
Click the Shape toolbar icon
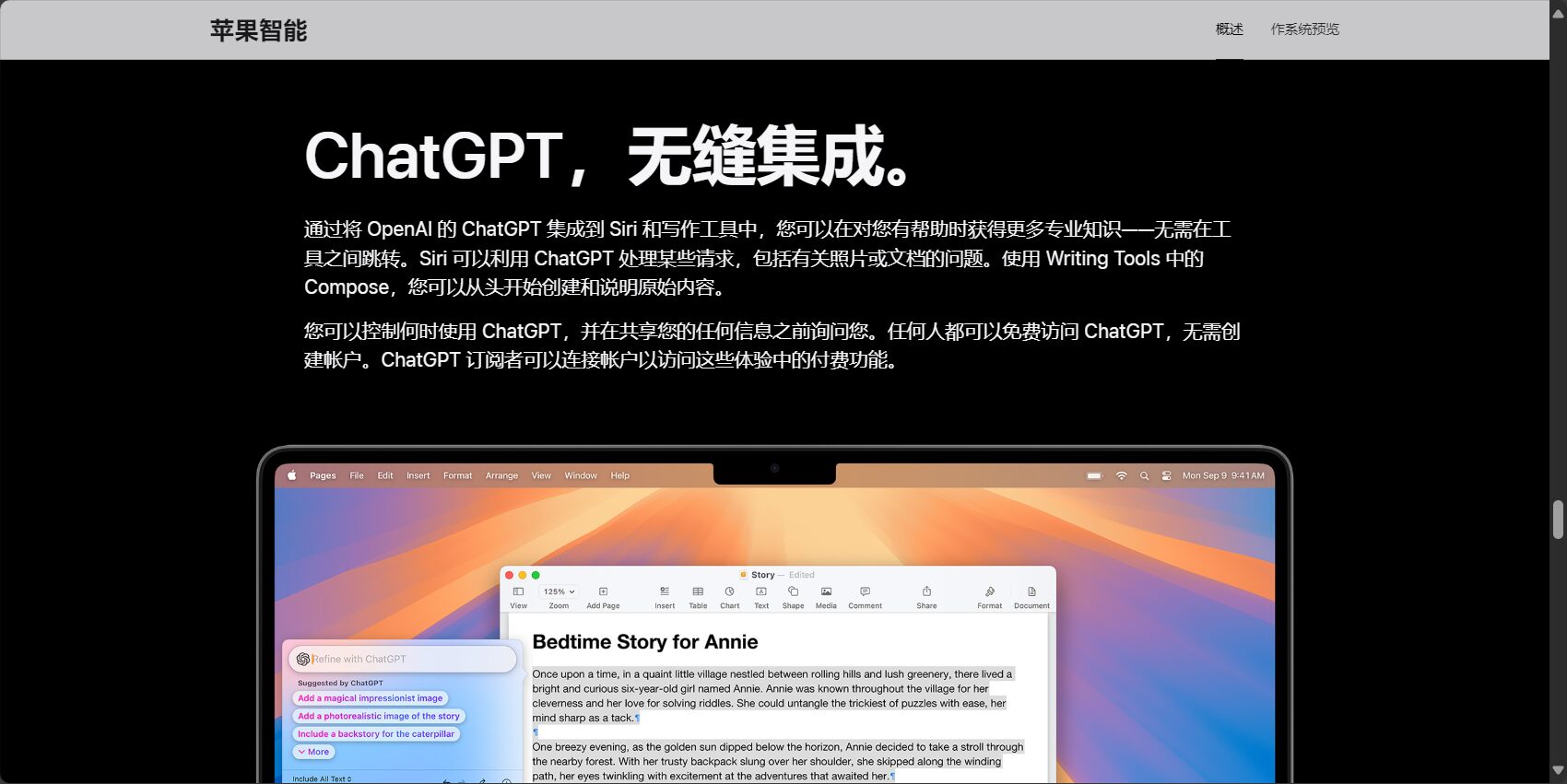click(793, 591)
